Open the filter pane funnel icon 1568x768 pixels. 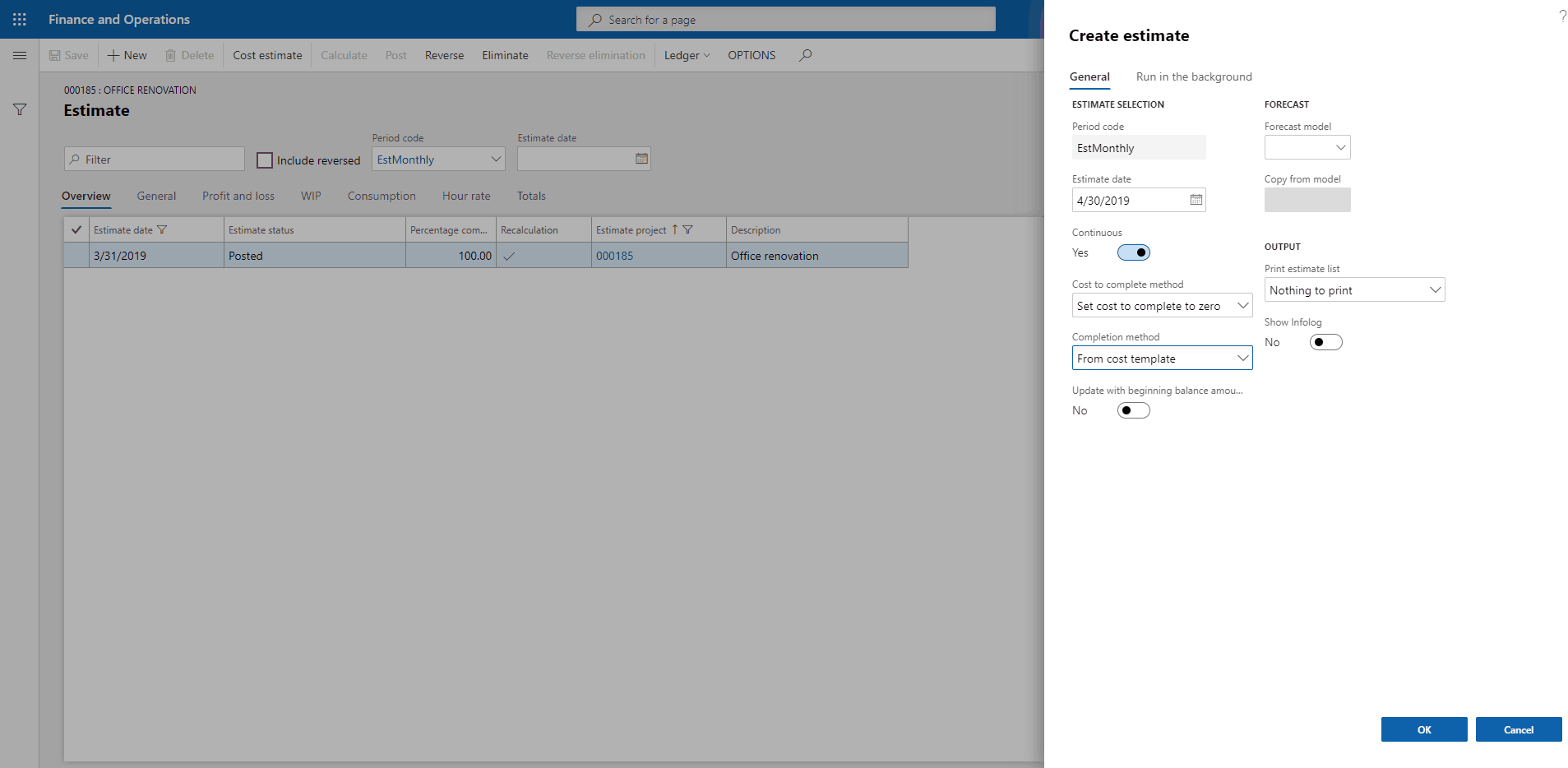pyautogui.click(x=20, y=109)
